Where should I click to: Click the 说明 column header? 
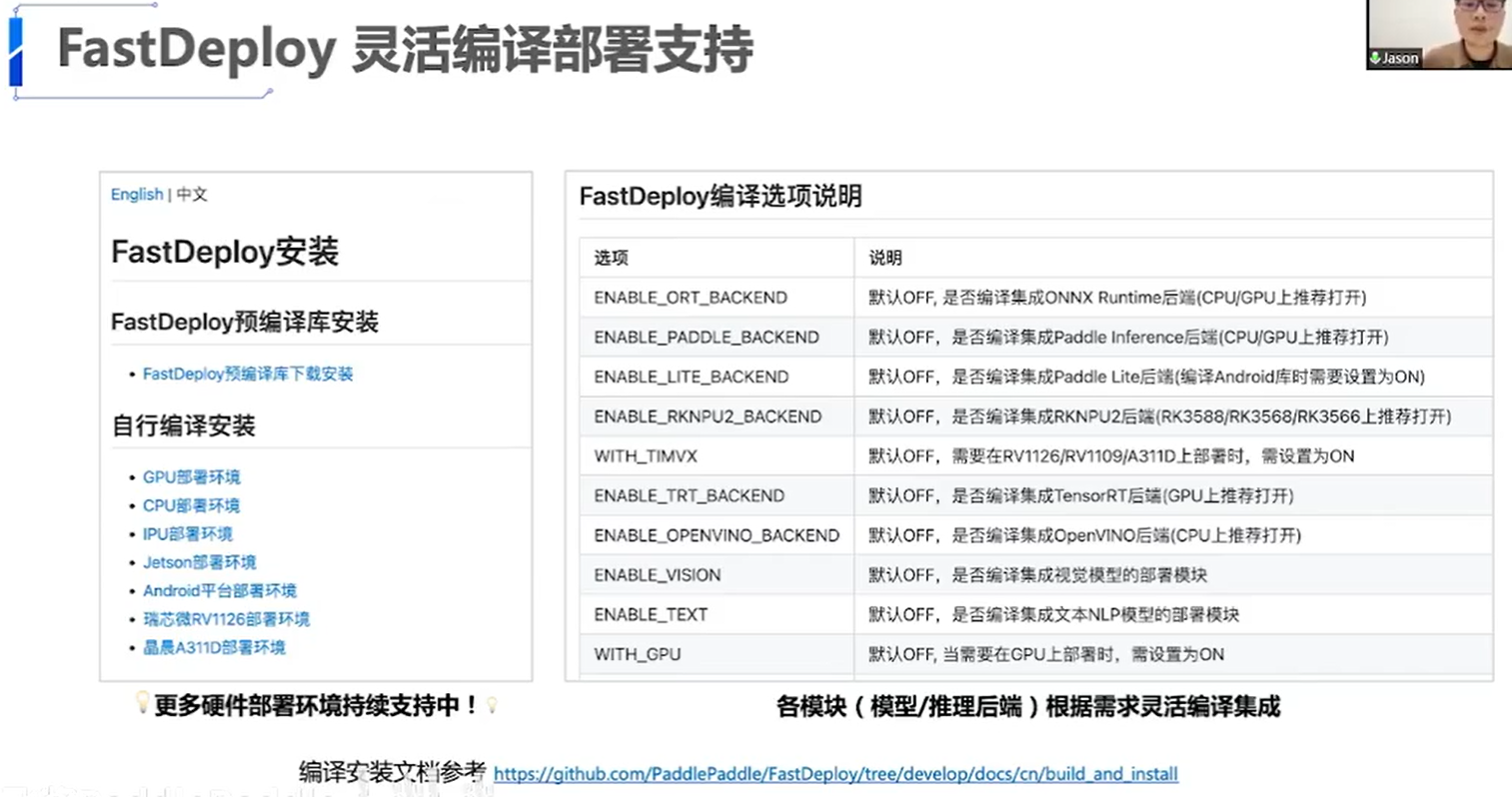pyautogui.click(x=1173, y=258)
